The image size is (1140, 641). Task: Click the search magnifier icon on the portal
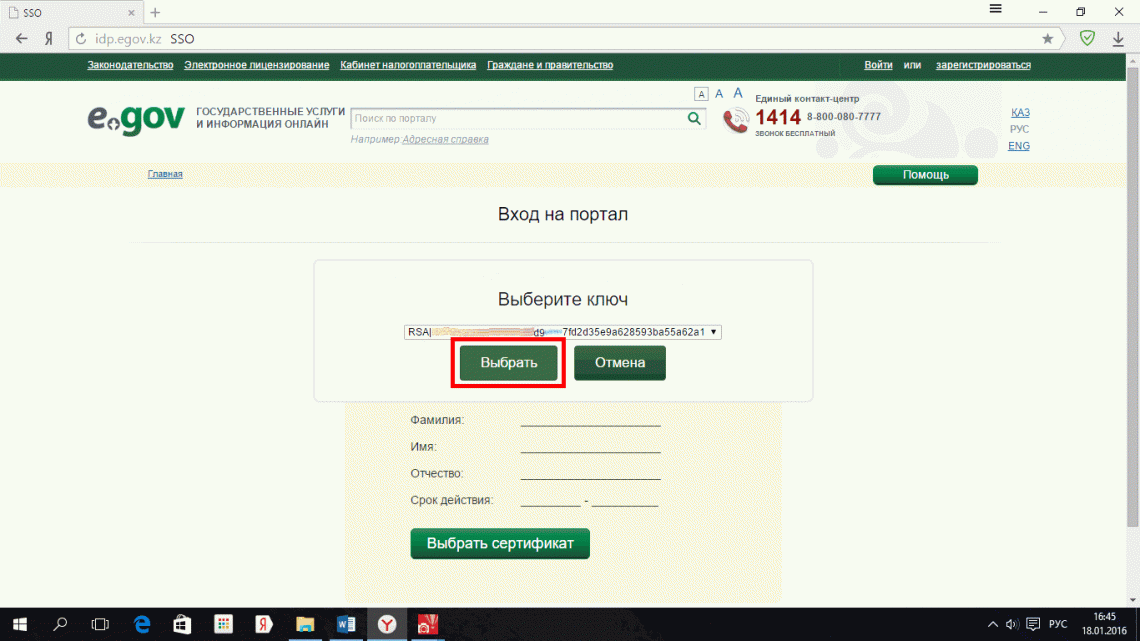[x=694, y=118]
